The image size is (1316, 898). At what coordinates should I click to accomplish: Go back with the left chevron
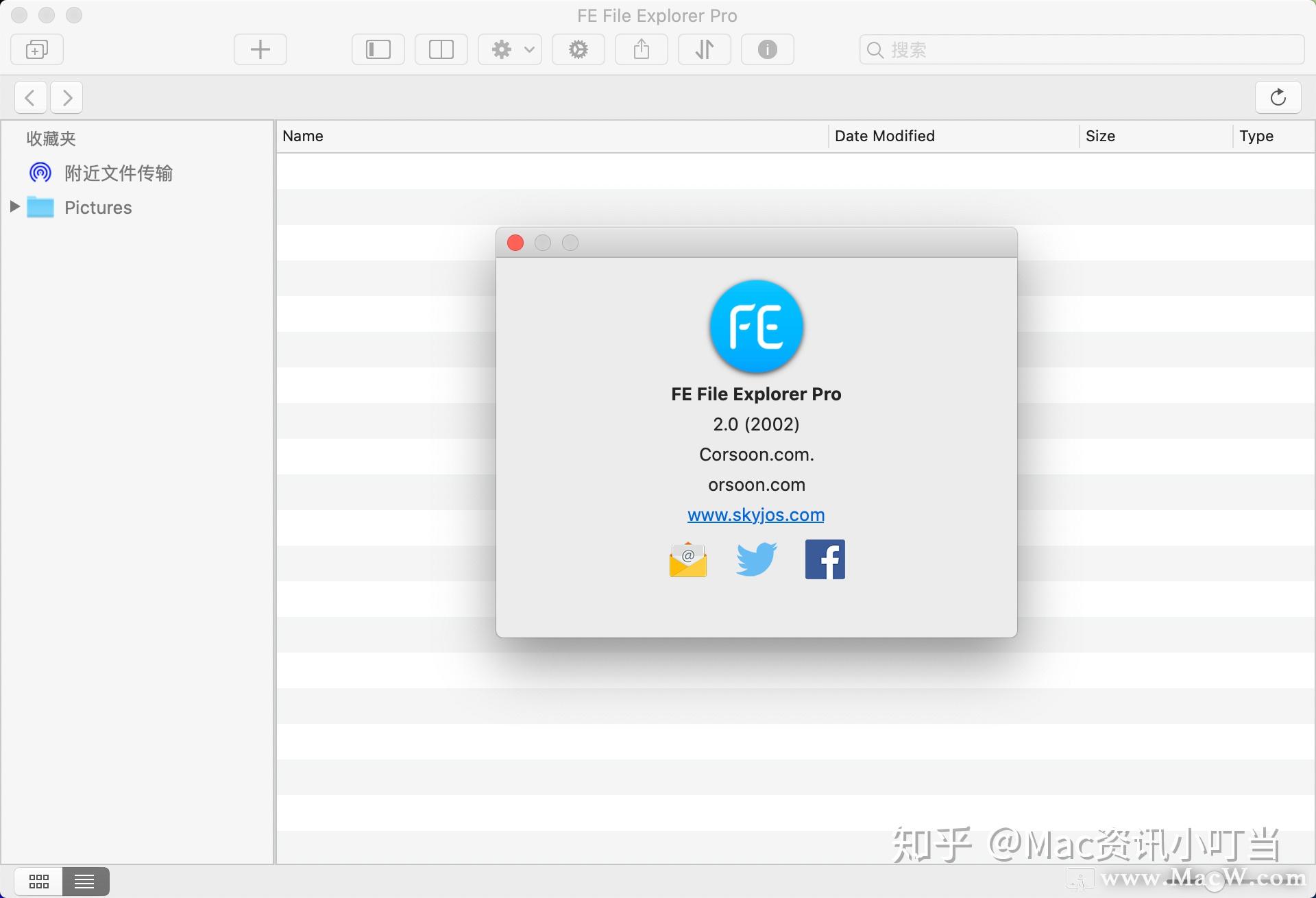(x=31, y=97)
